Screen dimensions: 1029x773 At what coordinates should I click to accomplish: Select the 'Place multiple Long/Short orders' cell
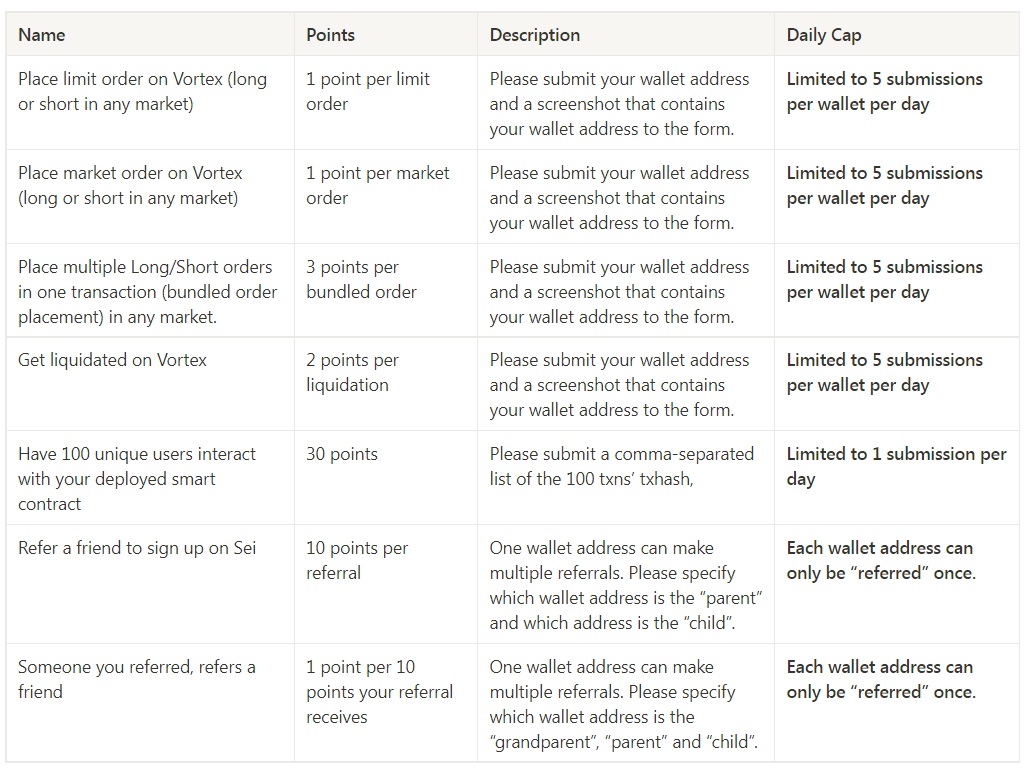pyautogui.click(x=147, y=291)
